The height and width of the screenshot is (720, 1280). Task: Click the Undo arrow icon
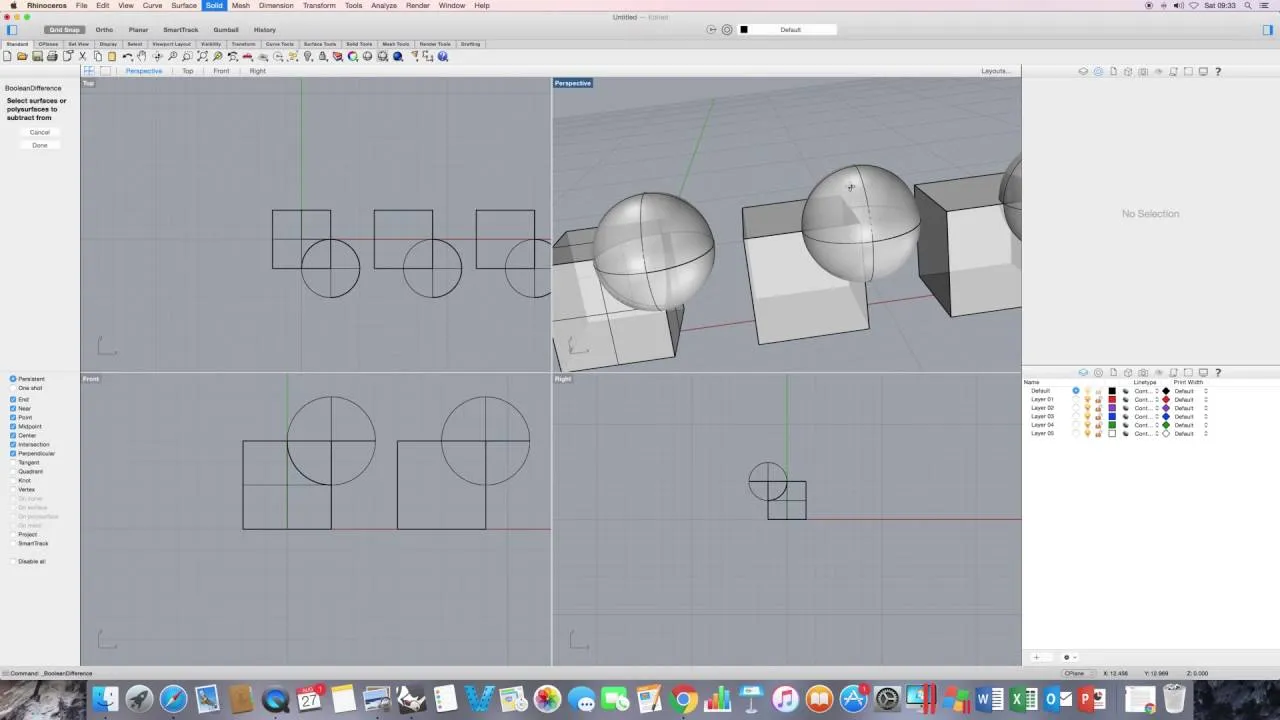point(127,56)
